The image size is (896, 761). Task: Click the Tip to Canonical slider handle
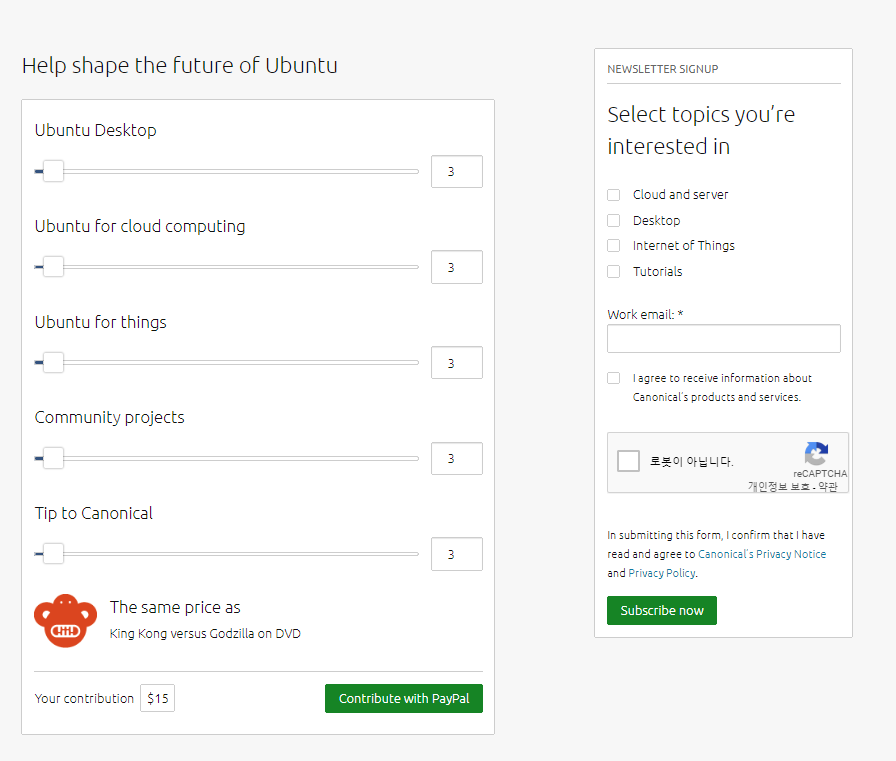coord(53,554)
